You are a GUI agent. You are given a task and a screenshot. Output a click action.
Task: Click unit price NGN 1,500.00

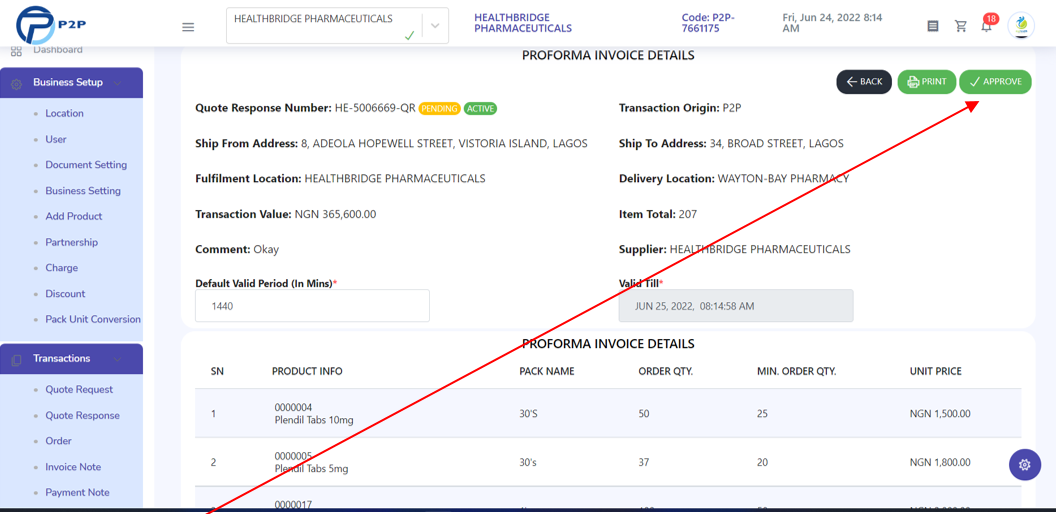click(x=940, y=414)
